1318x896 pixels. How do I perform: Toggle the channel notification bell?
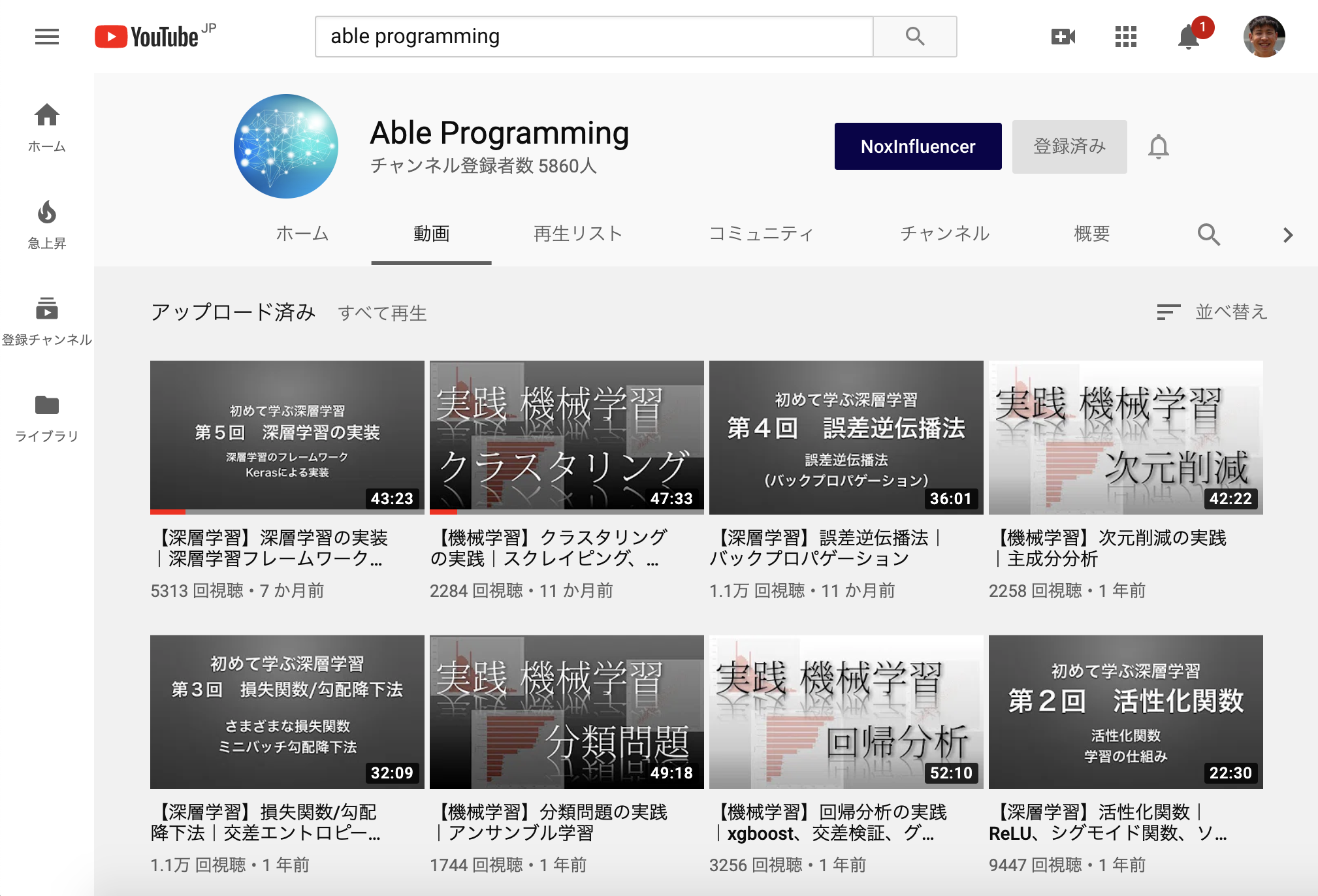coord(1158,146)
